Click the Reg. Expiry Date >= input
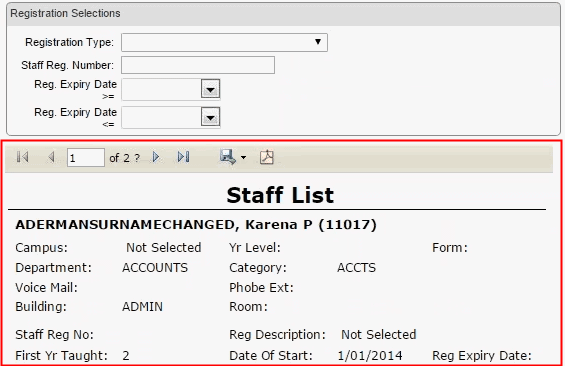Screen dimensions: 565x366 point(161,89)
